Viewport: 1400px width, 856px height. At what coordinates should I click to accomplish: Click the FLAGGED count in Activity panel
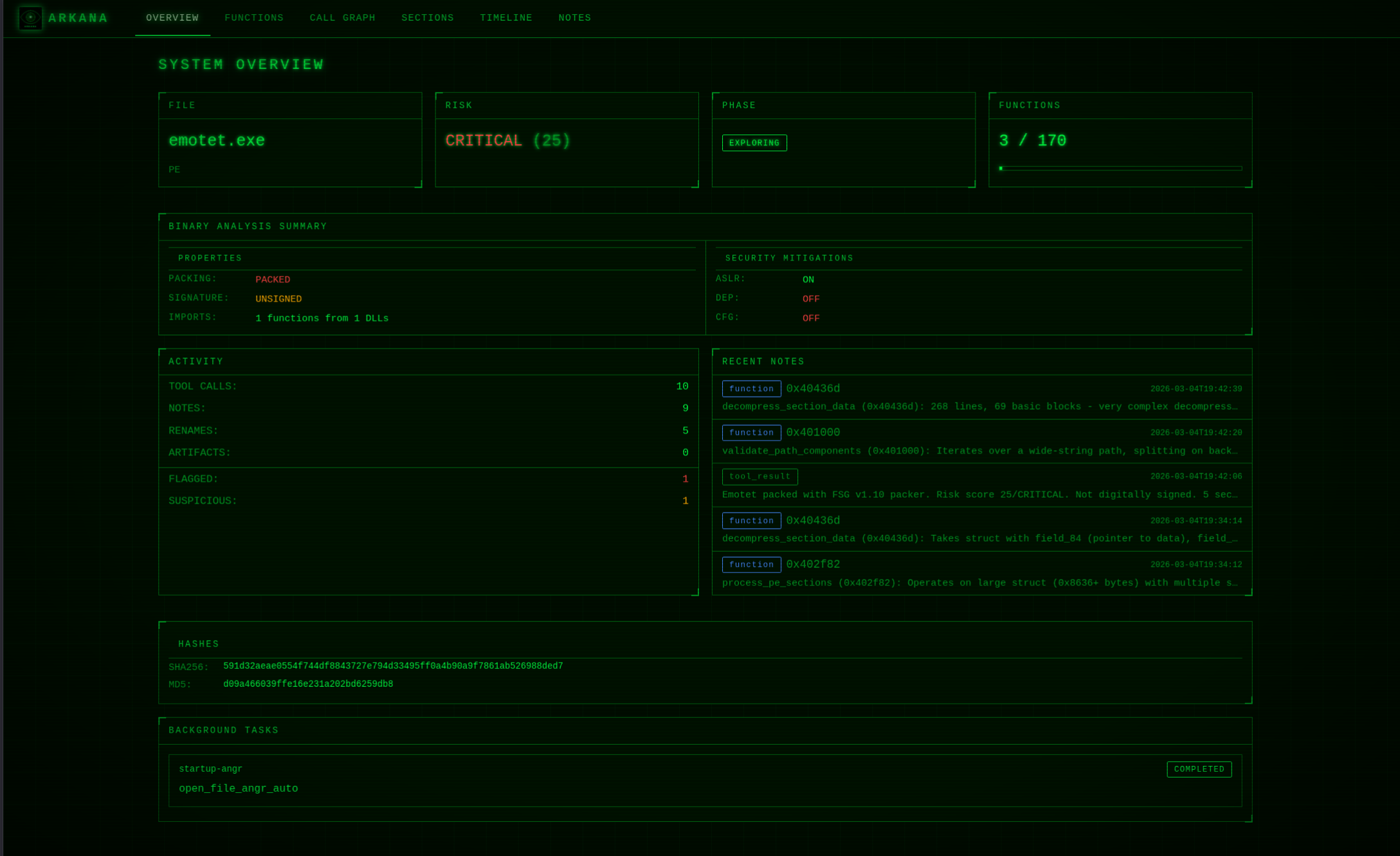[x=684, y=478]
